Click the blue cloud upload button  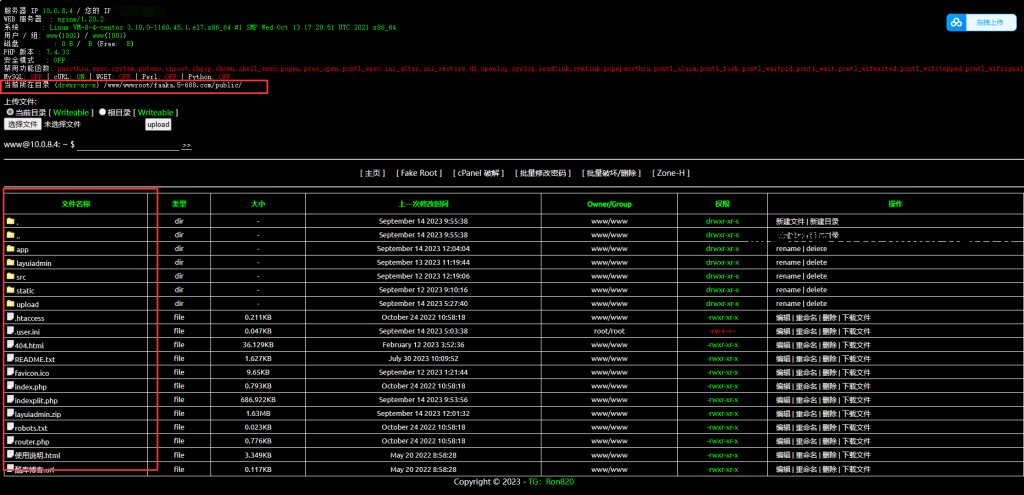976,22
